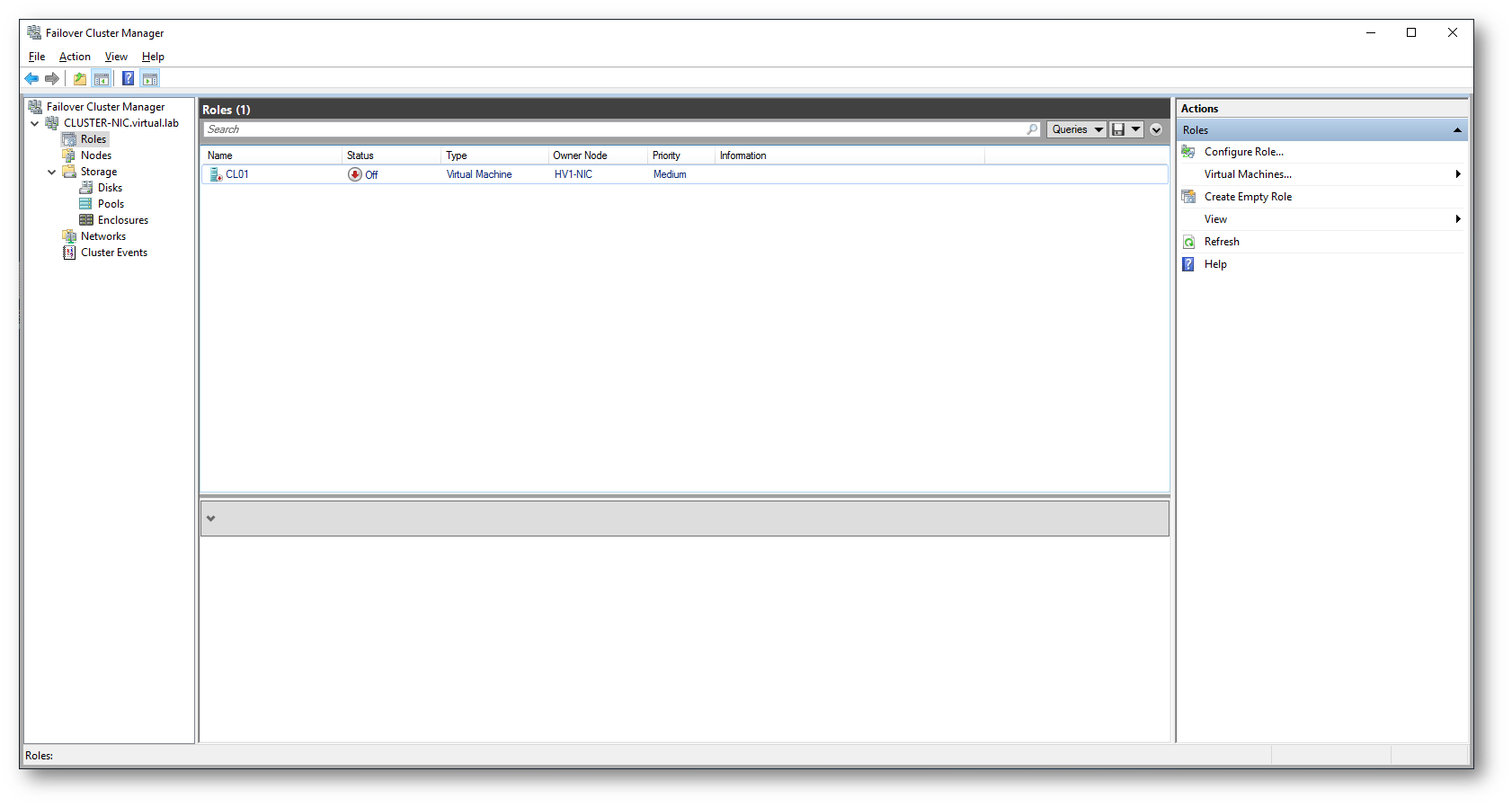Select Nodes in the tree
Viewport: 1512px width, 807px height.
tap(96, 155)
